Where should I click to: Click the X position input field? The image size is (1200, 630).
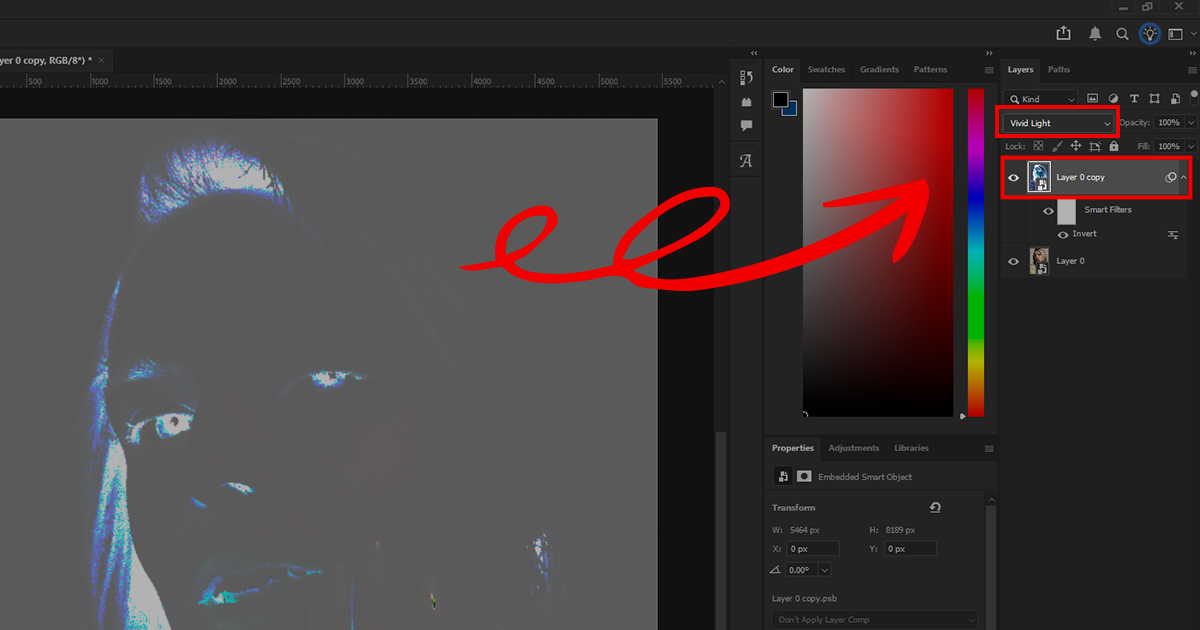(813, 549)
